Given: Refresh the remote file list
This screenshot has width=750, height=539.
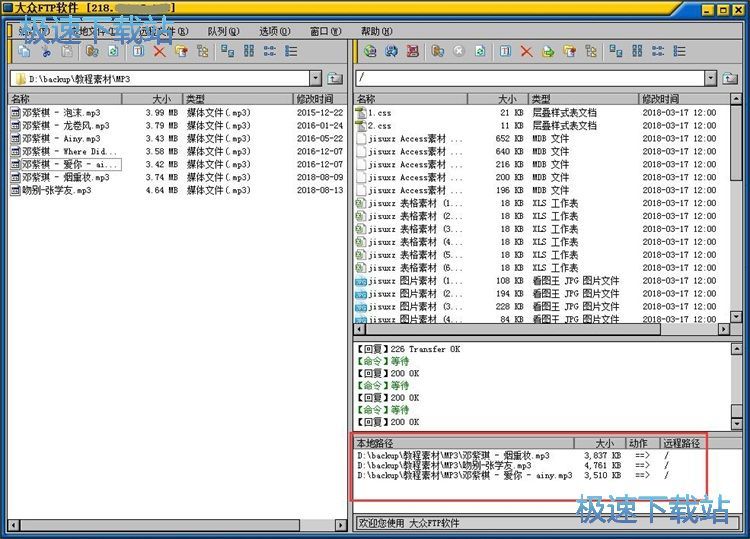Looking at the screenshot, I should [480, 51].
